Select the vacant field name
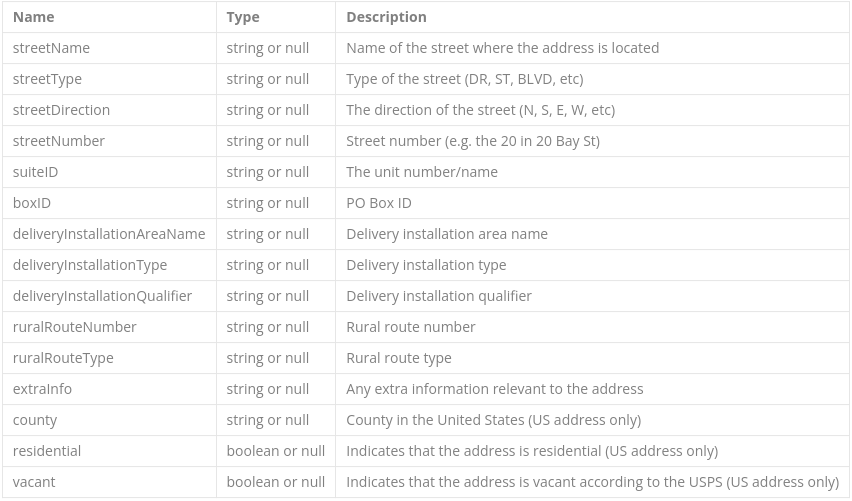 [34, 482]
